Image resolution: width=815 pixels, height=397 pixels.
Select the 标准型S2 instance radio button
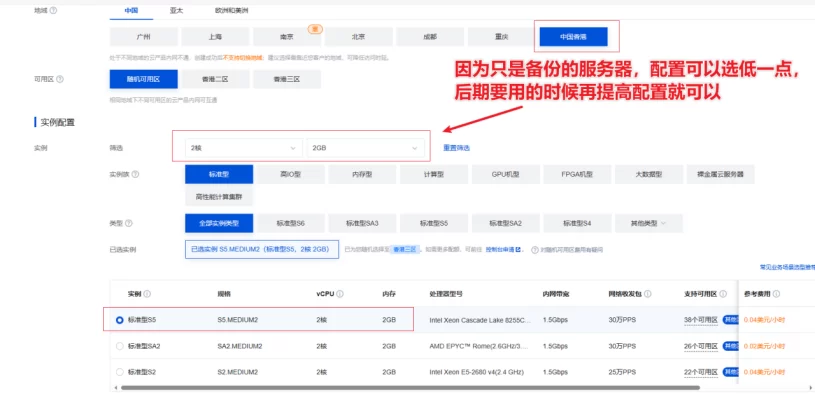coord(120,372)
